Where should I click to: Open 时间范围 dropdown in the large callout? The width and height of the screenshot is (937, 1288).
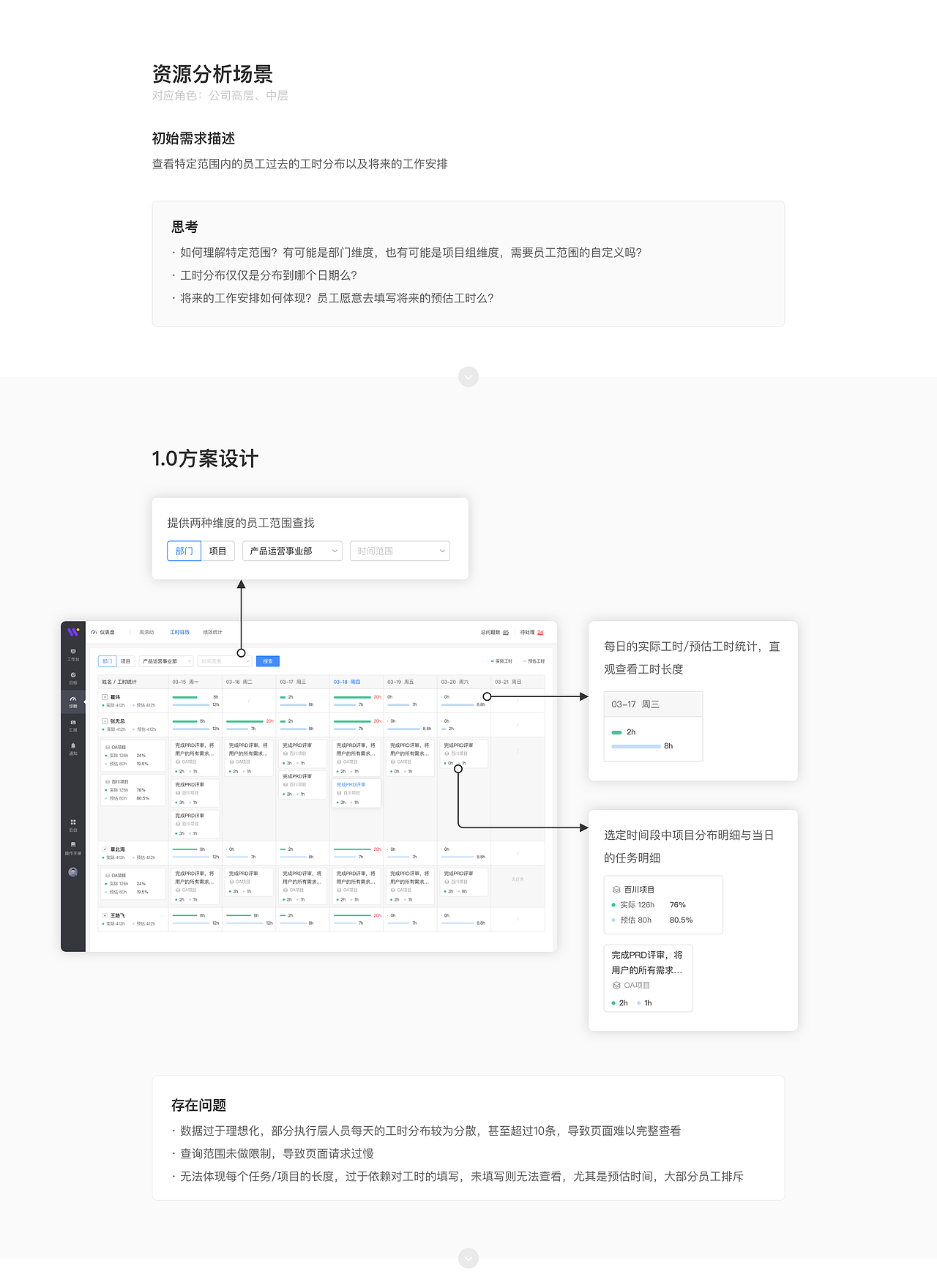pyautogui.click(x=400, y=551)
